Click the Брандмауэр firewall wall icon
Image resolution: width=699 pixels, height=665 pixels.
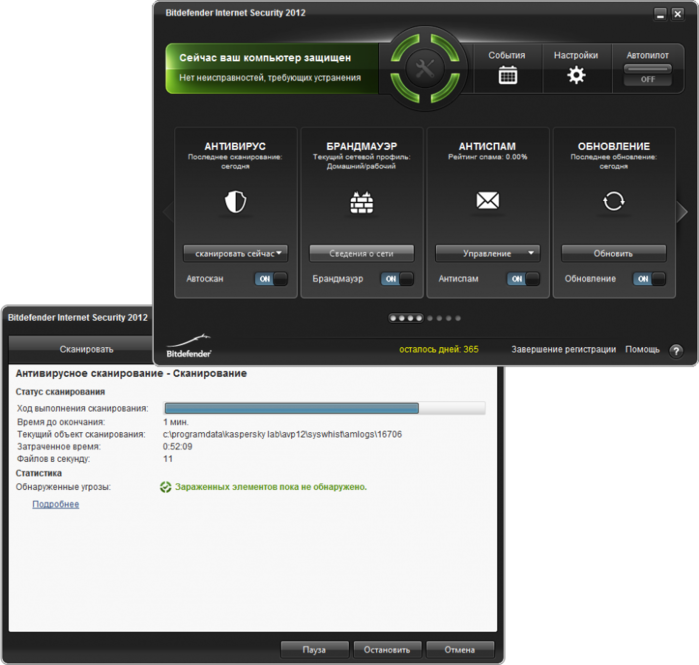click(362, 202)
